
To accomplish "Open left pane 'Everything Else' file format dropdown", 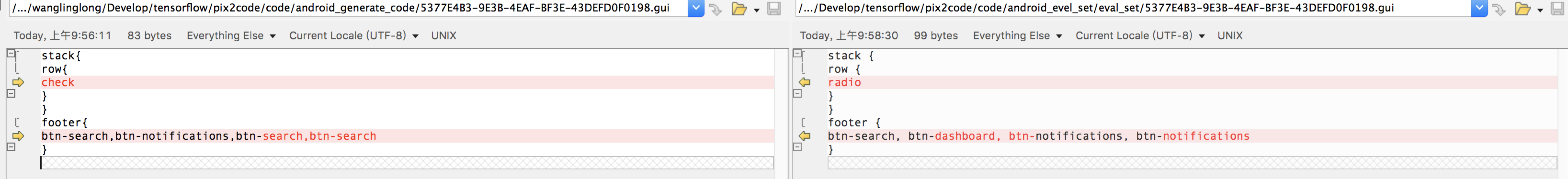I will 231,36.
